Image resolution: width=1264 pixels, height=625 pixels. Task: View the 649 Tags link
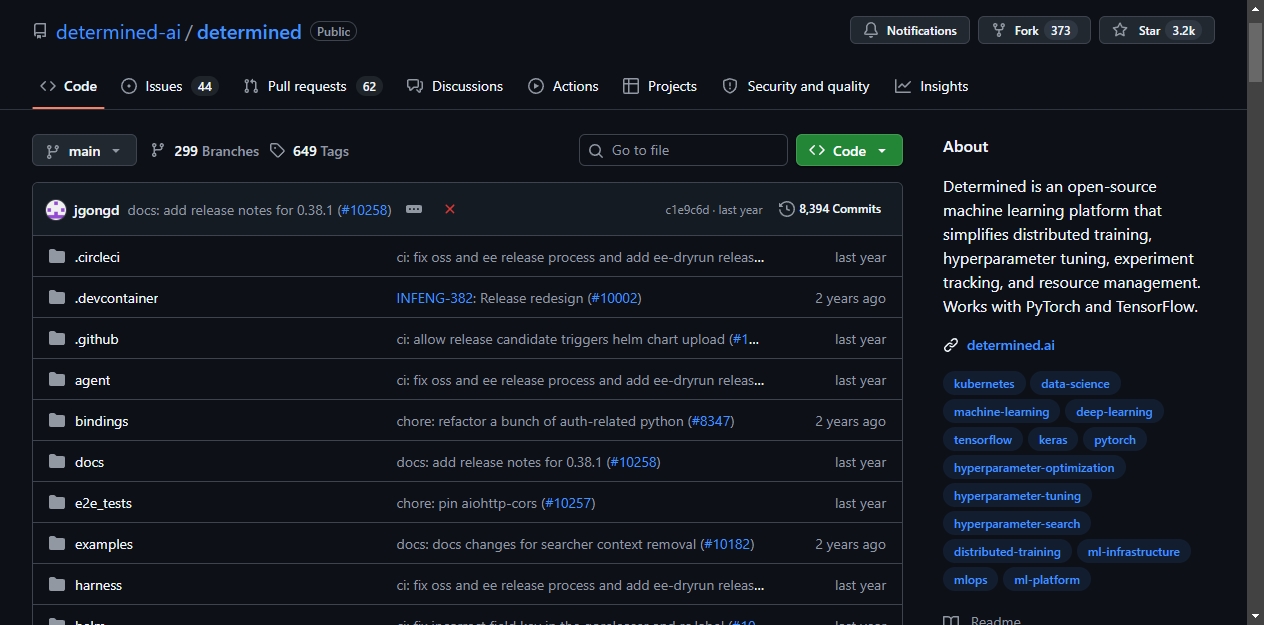point(309,151)
